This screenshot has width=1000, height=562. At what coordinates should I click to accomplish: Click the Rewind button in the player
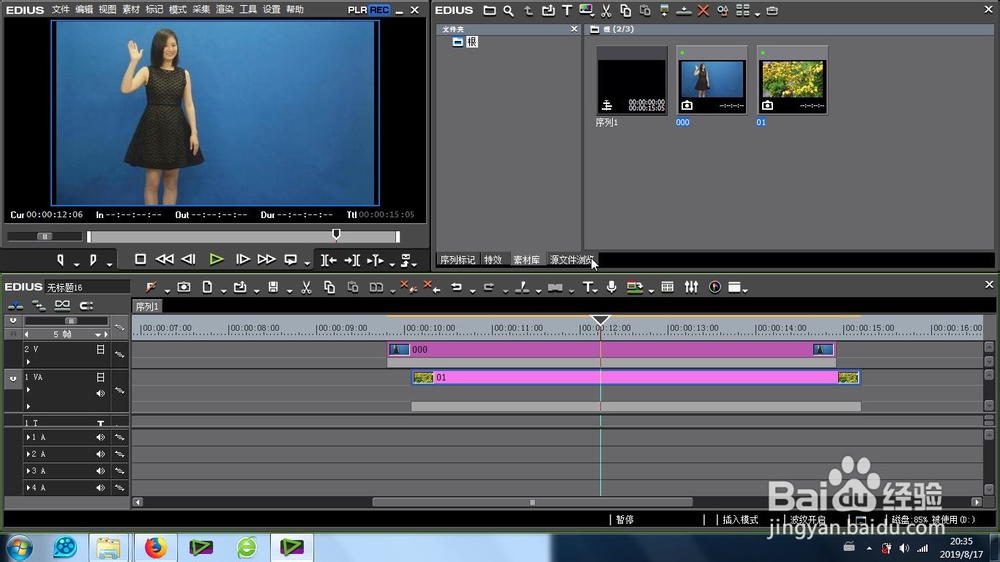(165, 259)
